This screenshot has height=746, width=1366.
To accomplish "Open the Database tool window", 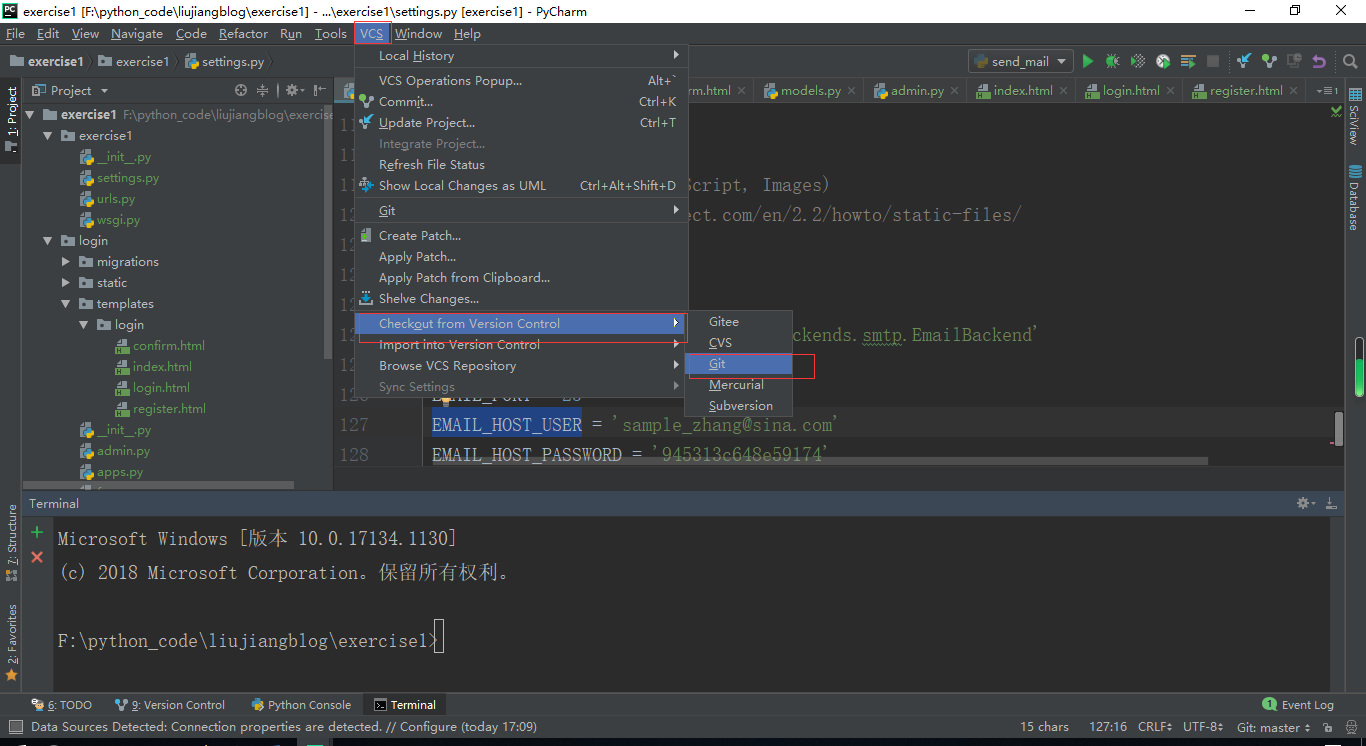I will tap(1355, 197).
